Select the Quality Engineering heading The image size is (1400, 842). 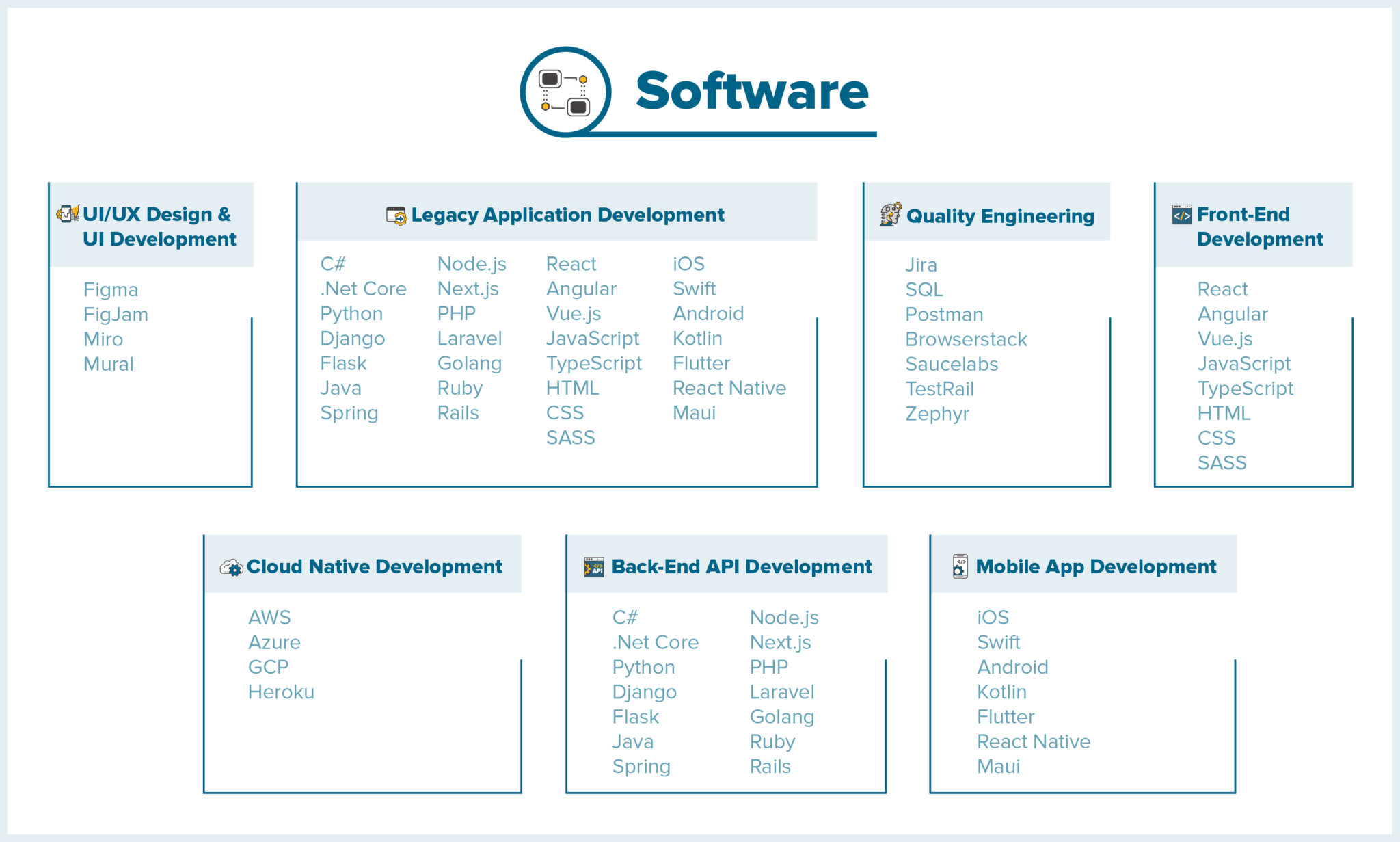tap(1000, 216)
